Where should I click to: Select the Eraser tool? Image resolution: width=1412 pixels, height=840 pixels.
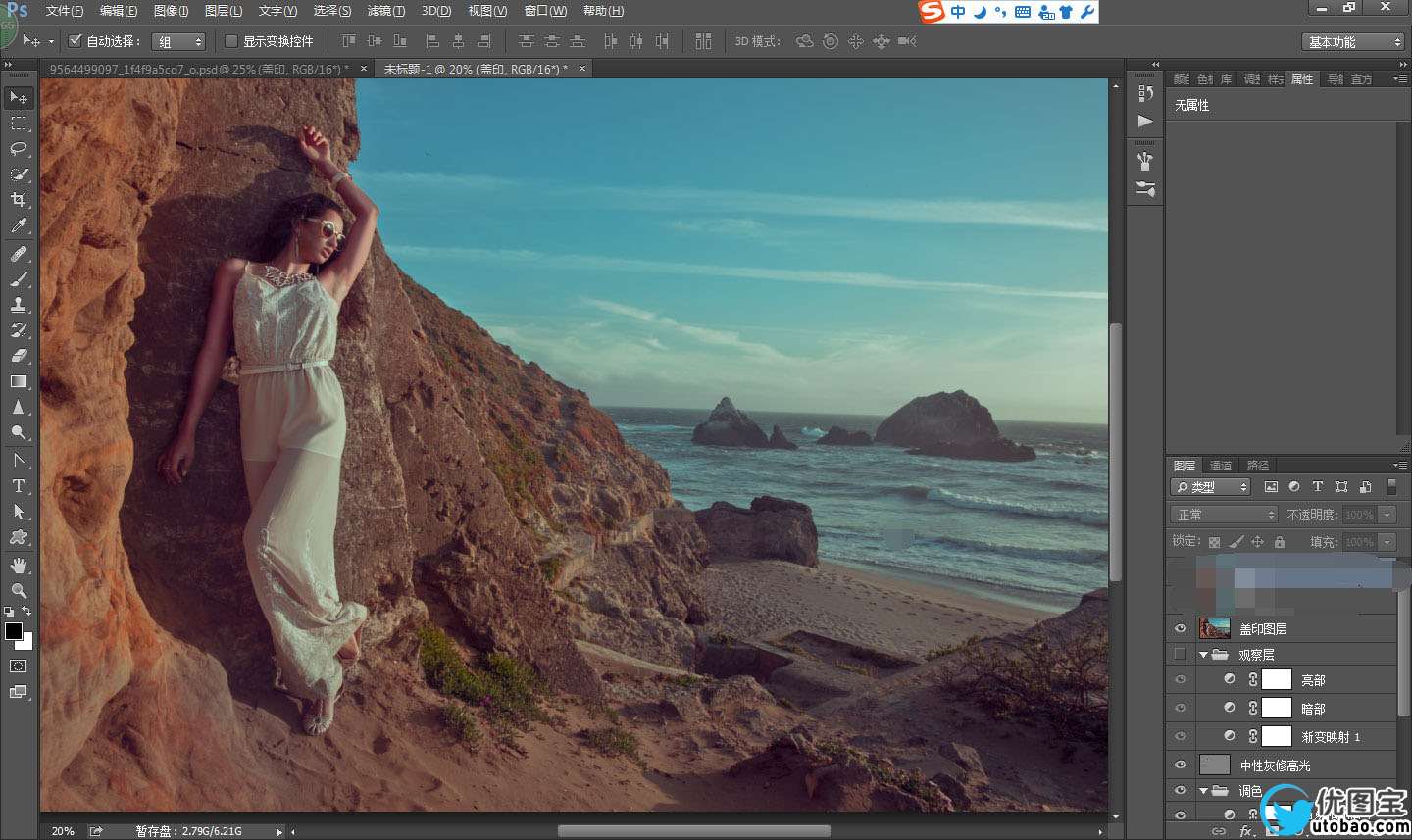tap(19, 356)
